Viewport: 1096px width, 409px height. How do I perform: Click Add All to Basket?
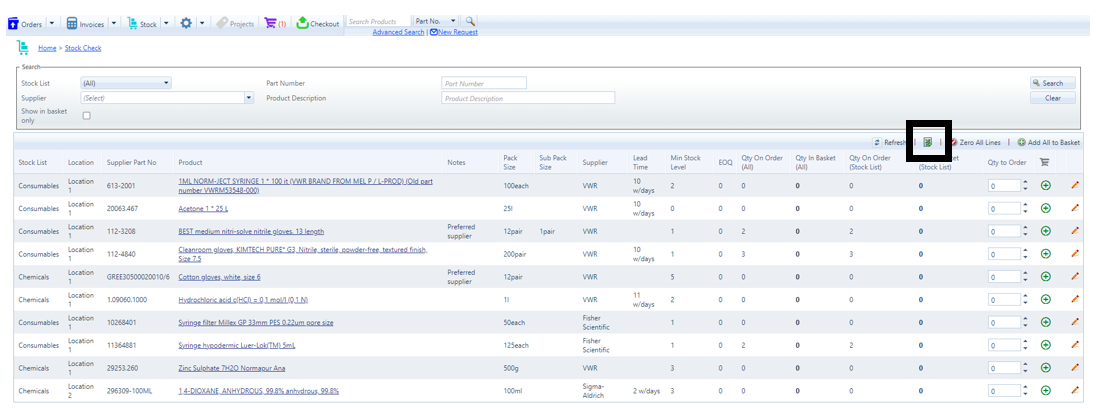click(x=1048, y=143)
